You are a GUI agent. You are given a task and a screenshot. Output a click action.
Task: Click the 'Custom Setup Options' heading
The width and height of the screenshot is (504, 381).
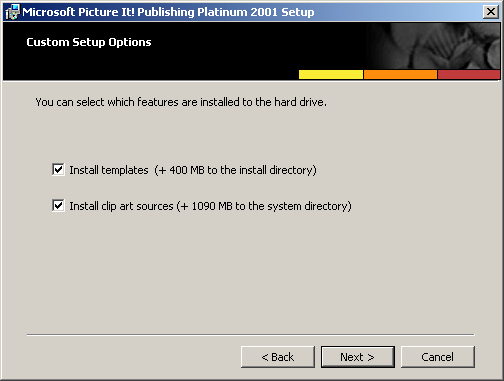tap(89, 42)
